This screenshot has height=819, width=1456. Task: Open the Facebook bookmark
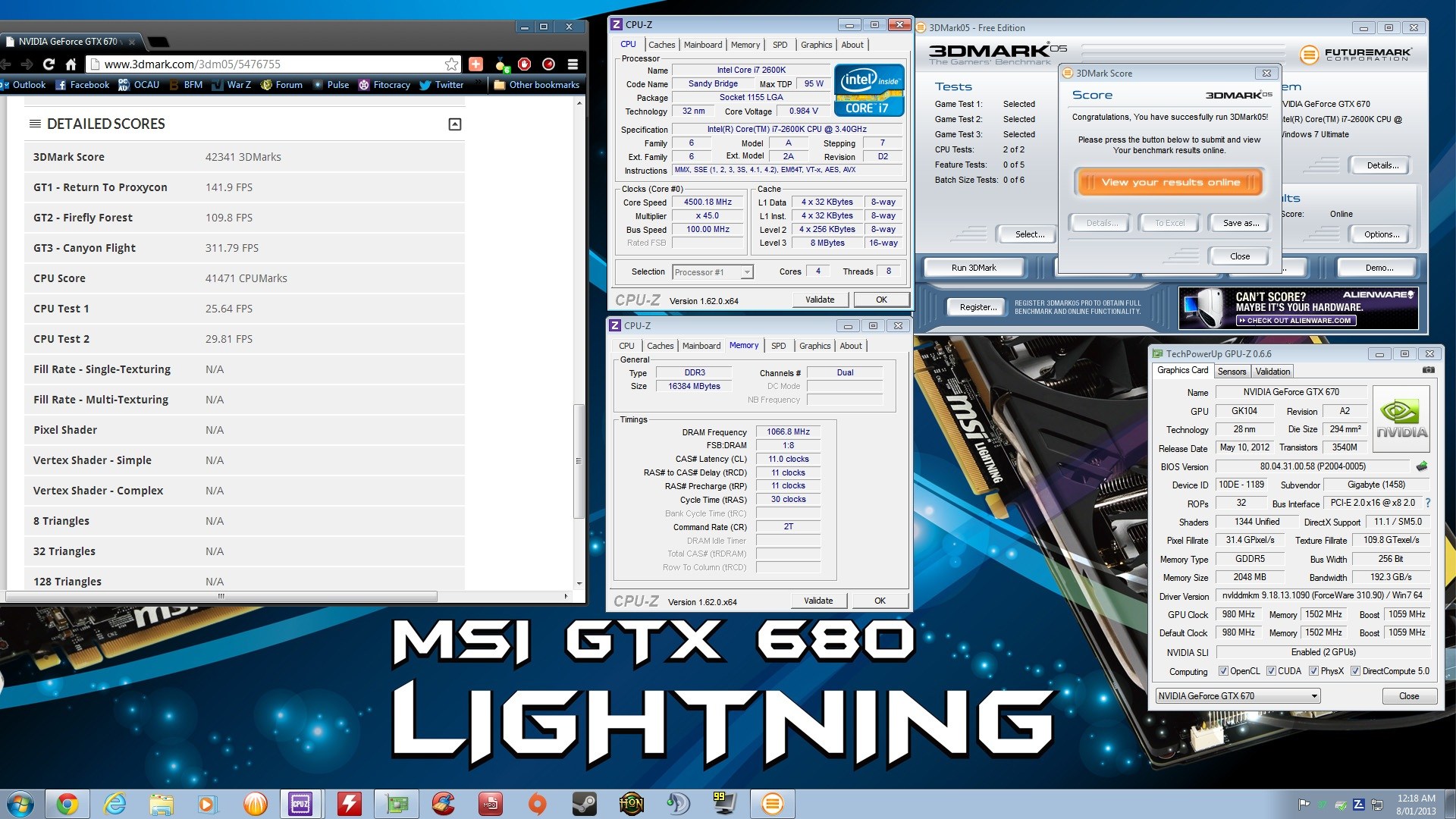click(x=83, y=85)
